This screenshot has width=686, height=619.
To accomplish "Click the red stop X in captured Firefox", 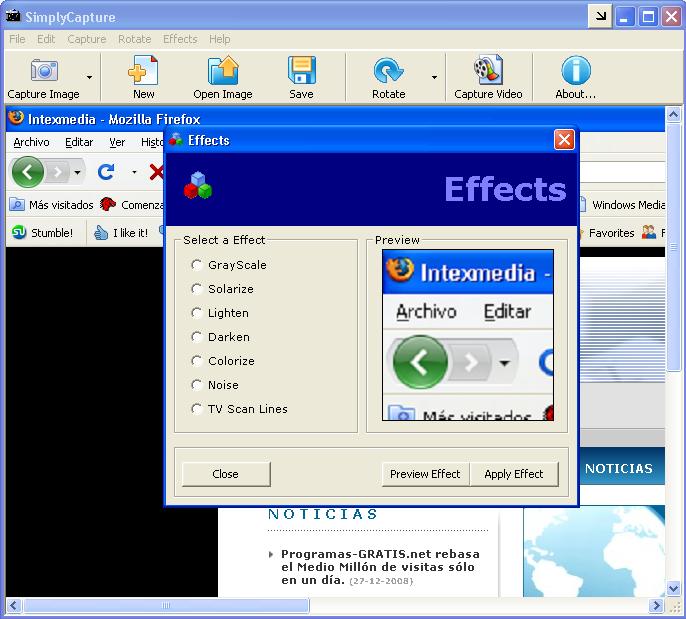I will (x=156, y=172).
